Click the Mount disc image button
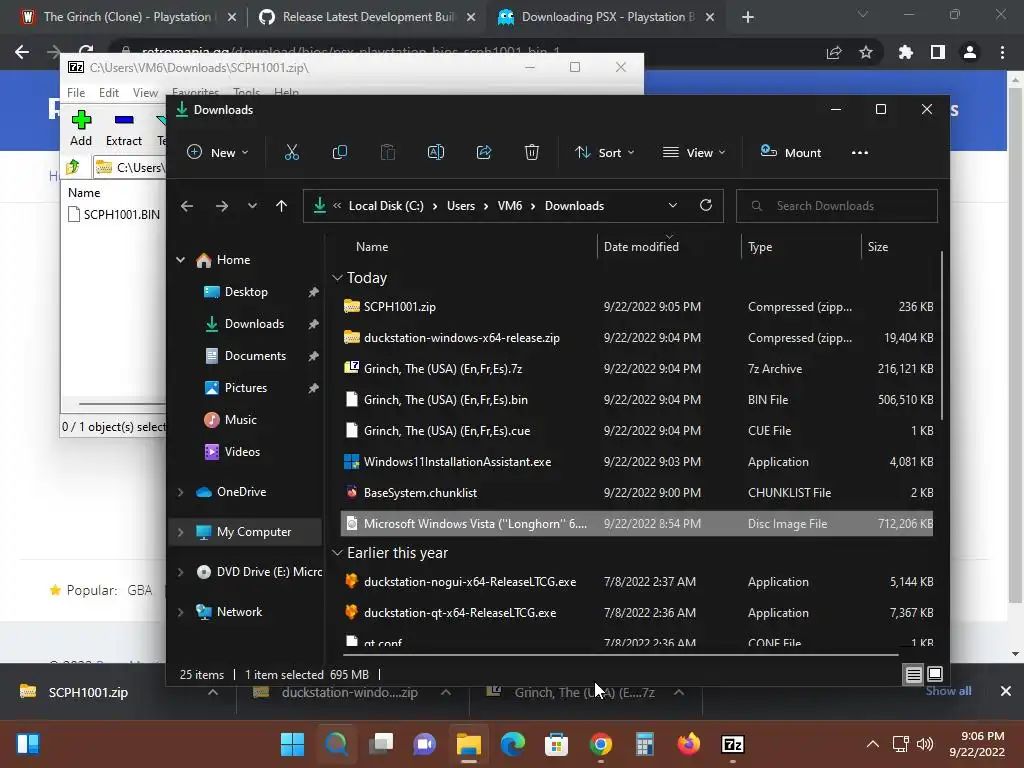The image size is (1024, 768). pyautogui.click(x=791, y=152)
